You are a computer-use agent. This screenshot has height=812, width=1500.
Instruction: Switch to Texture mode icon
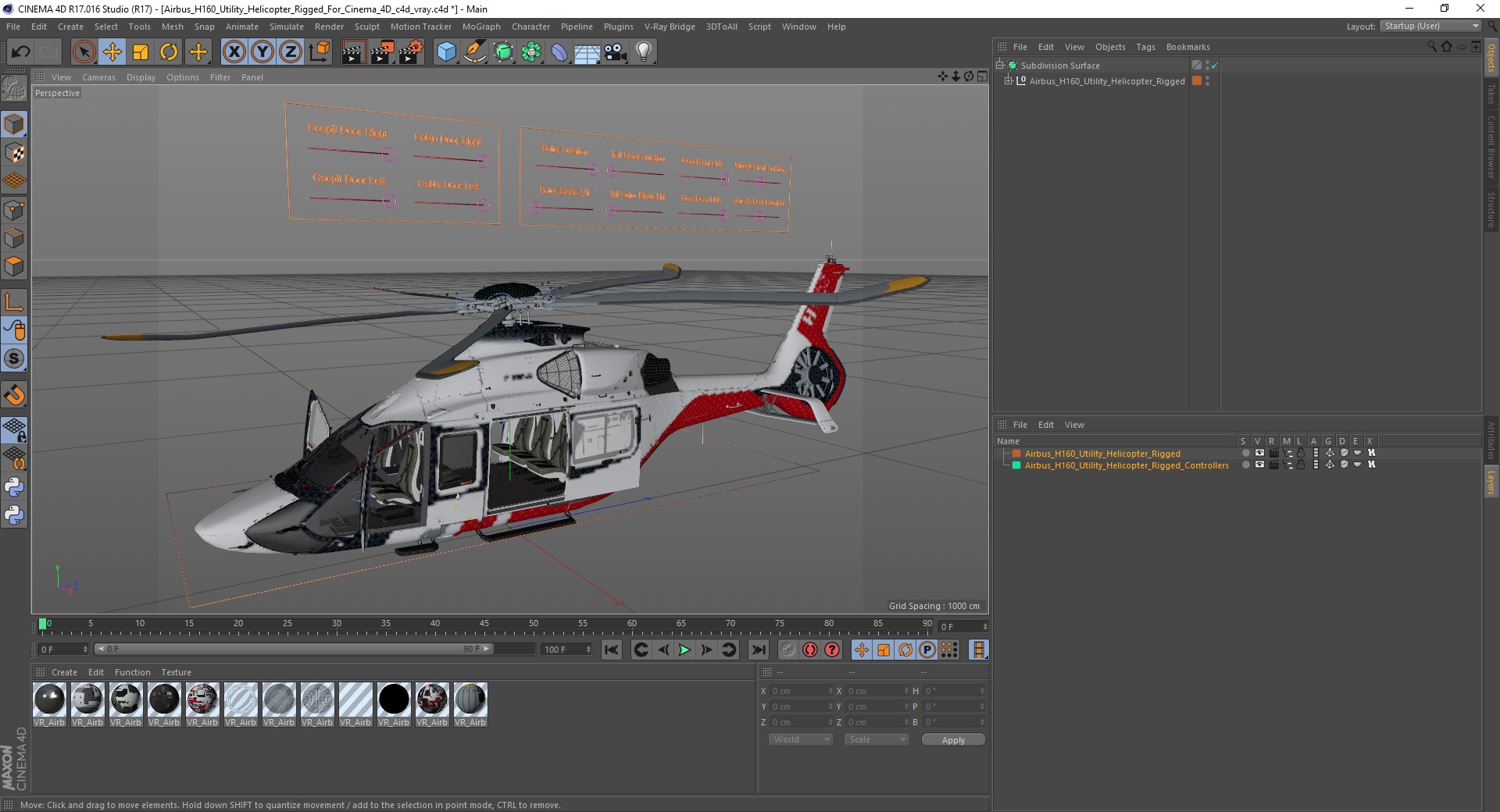(x=14, y=153)
